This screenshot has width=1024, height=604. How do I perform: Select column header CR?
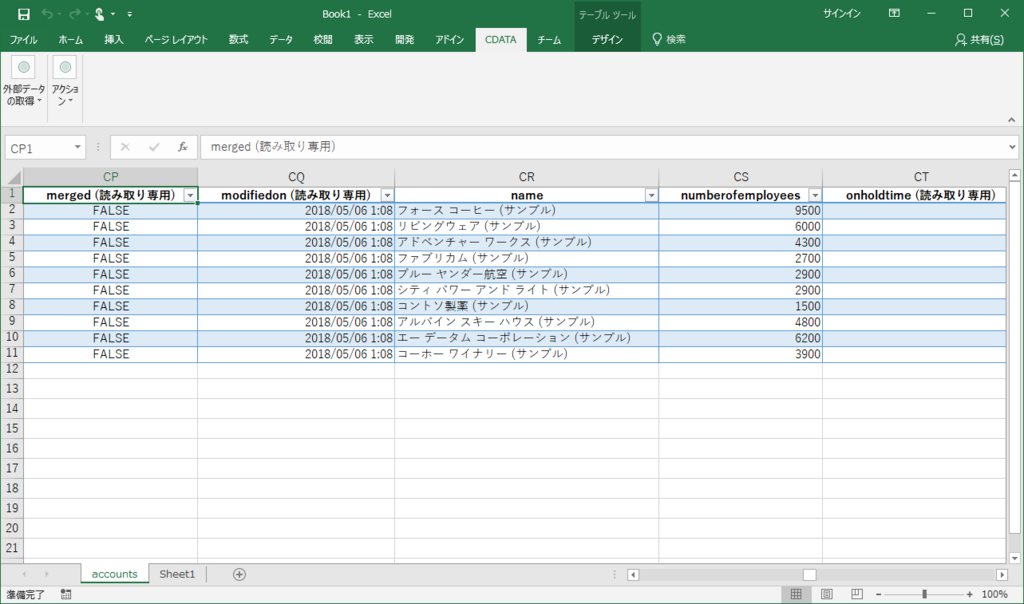(526, 177)
